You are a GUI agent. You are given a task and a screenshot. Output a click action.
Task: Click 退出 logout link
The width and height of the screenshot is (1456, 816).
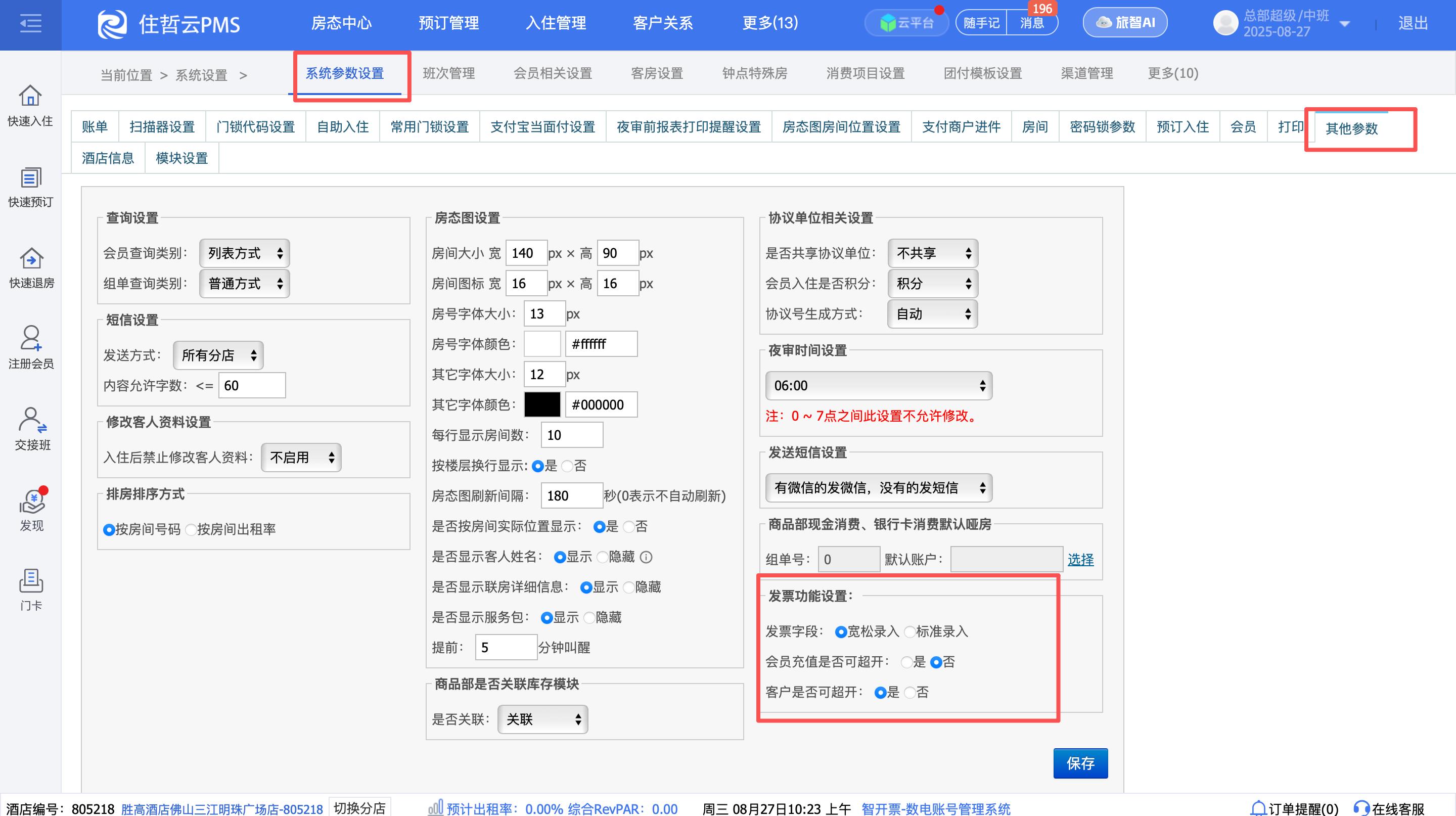[x=1413, y=23]
